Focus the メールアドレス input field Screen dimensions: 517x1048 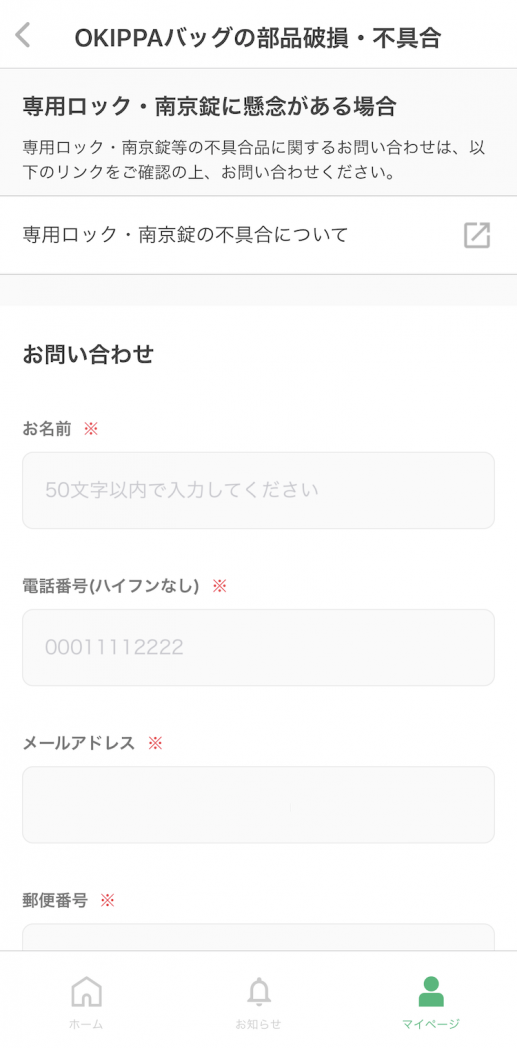258,805
